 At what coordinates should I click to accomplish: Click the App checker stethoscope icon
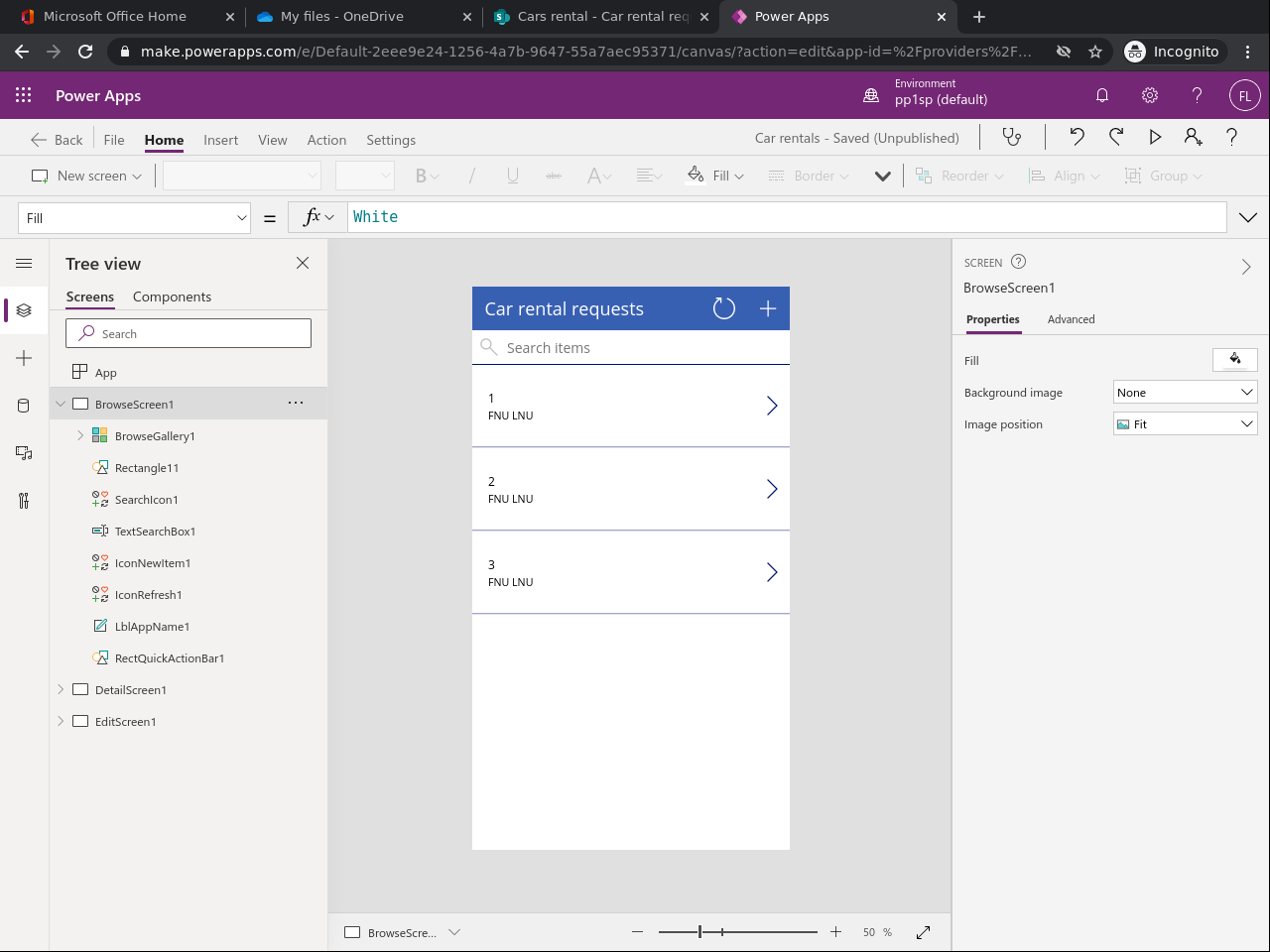tap(1011, 138)
